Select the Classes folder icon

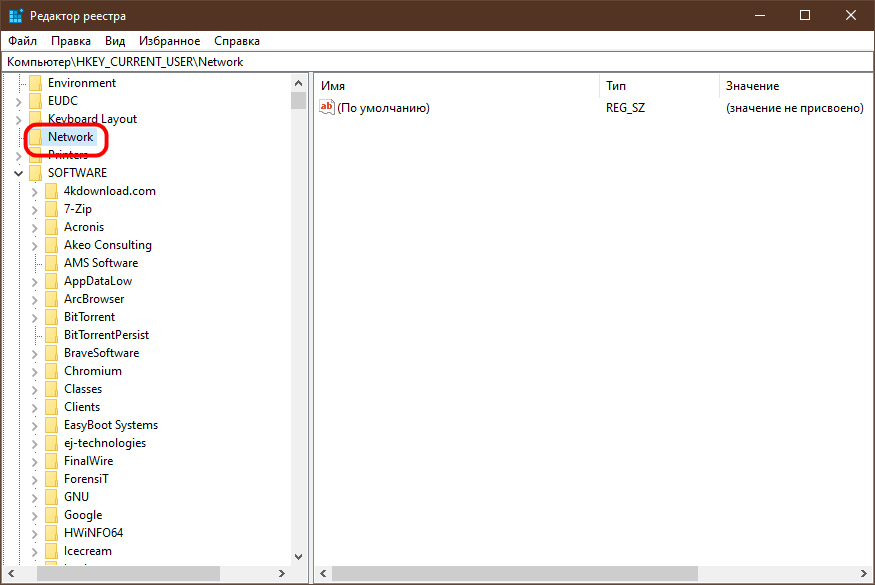(x=51, y=389)
